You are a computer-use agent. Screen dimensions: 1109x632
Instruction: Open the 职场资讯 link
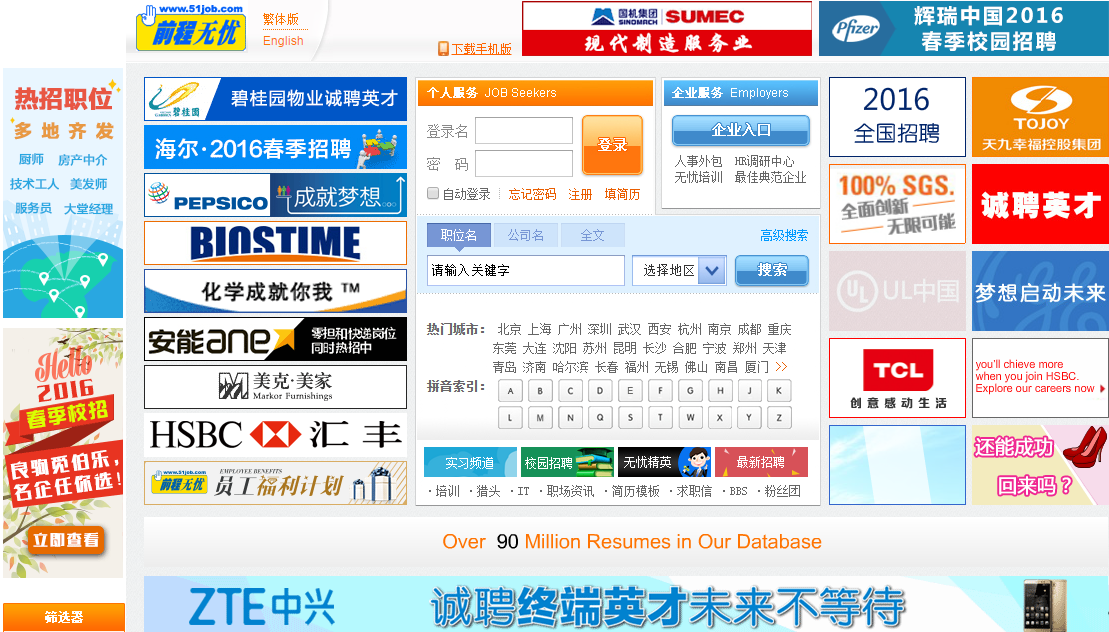click(570, 491)
